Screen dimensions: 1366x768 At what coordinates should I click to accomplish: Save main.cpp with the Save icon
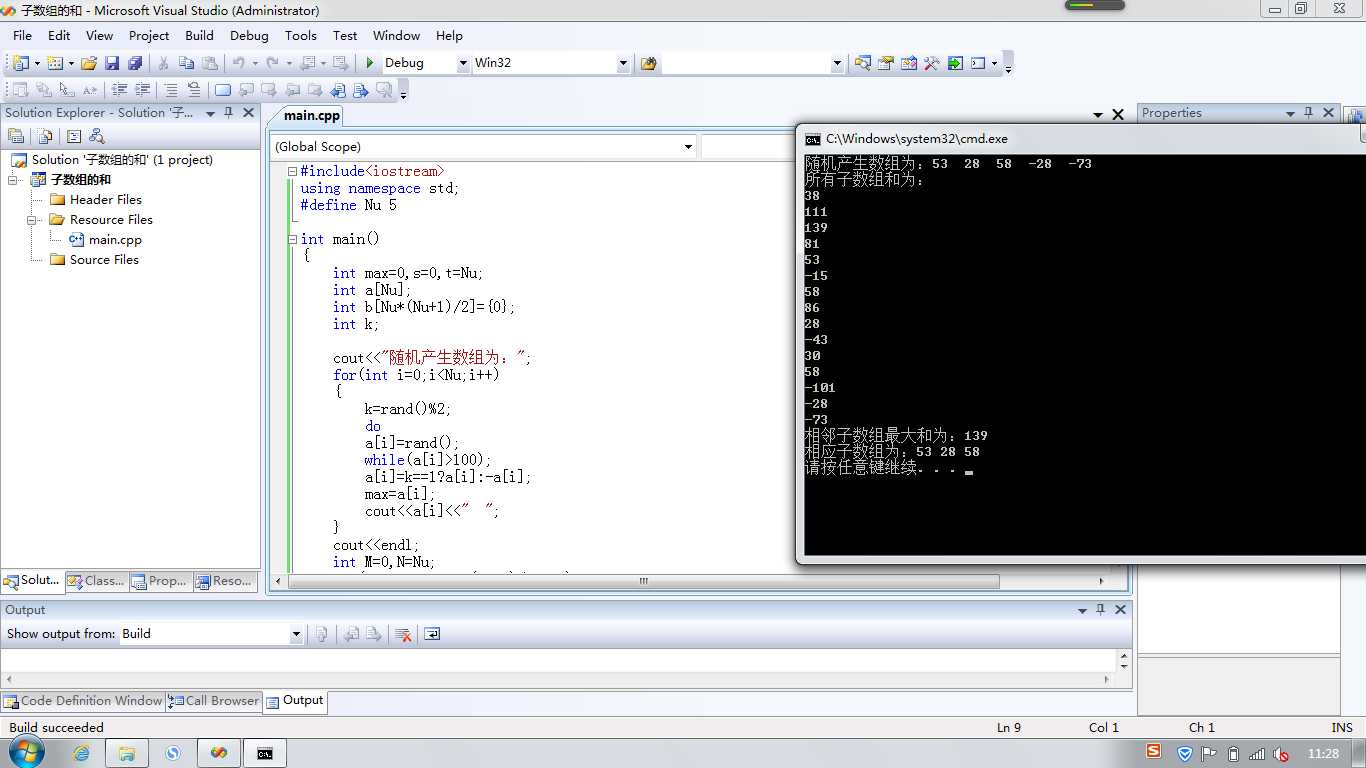[112, 63]
